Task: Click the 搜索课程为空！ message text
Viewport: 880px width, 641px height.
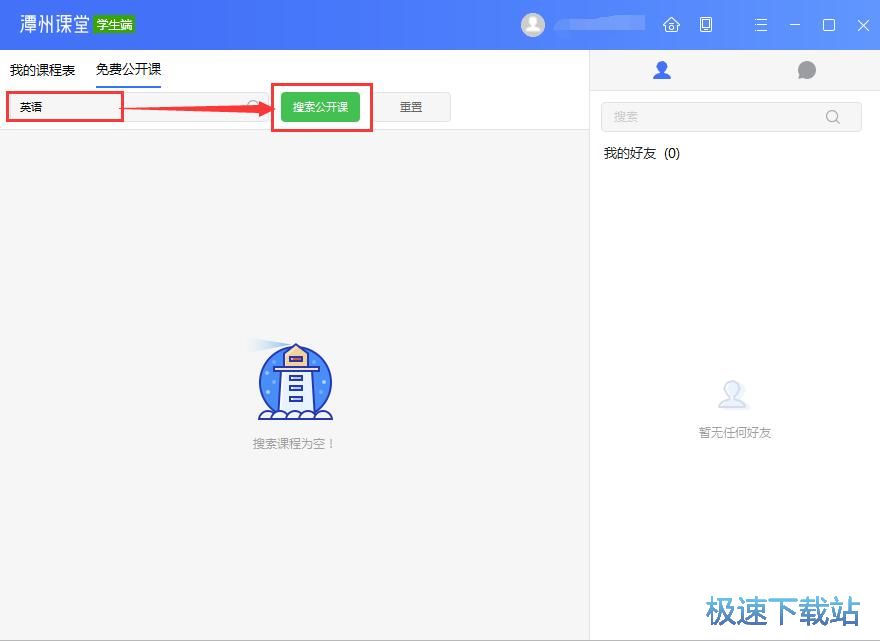Action: [294, 443]
